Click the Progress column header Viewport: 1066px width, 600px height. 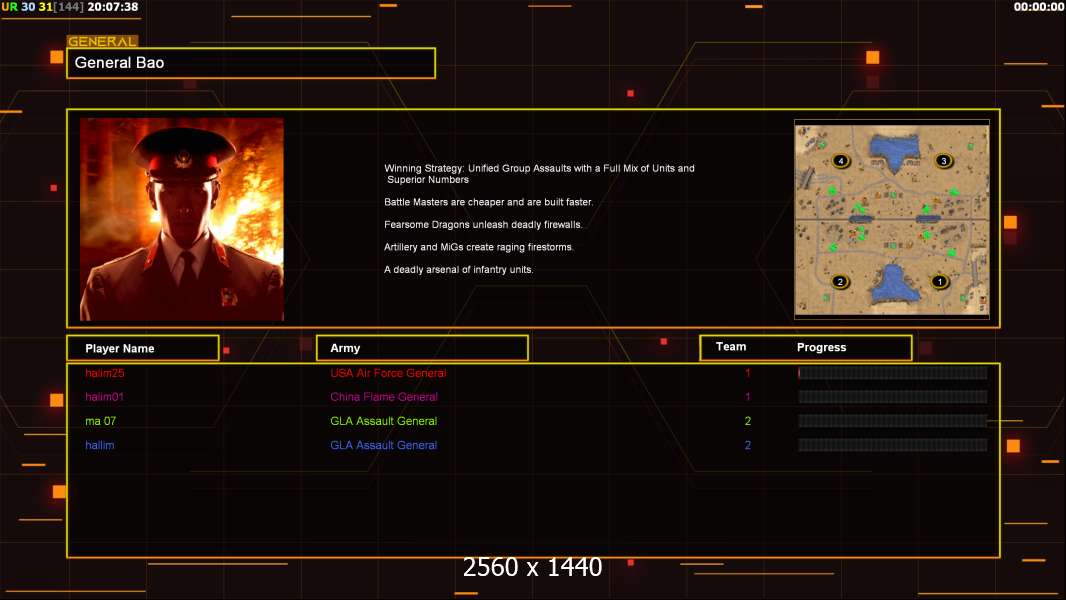[821, 347]
